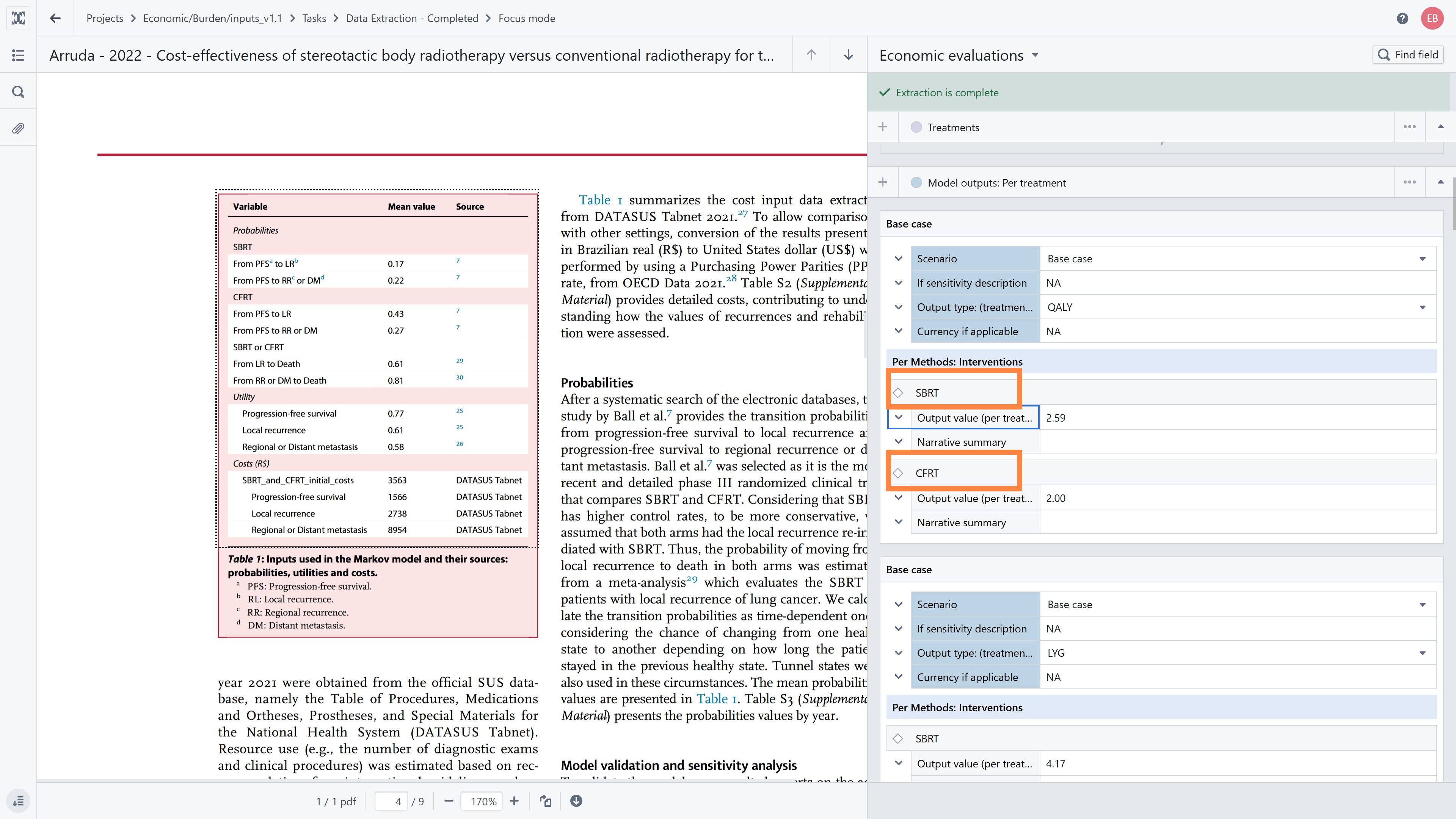Click the diamond icon next to CFRT
The width and height of the screenshot is (1456, 819).
coord(898,473)
